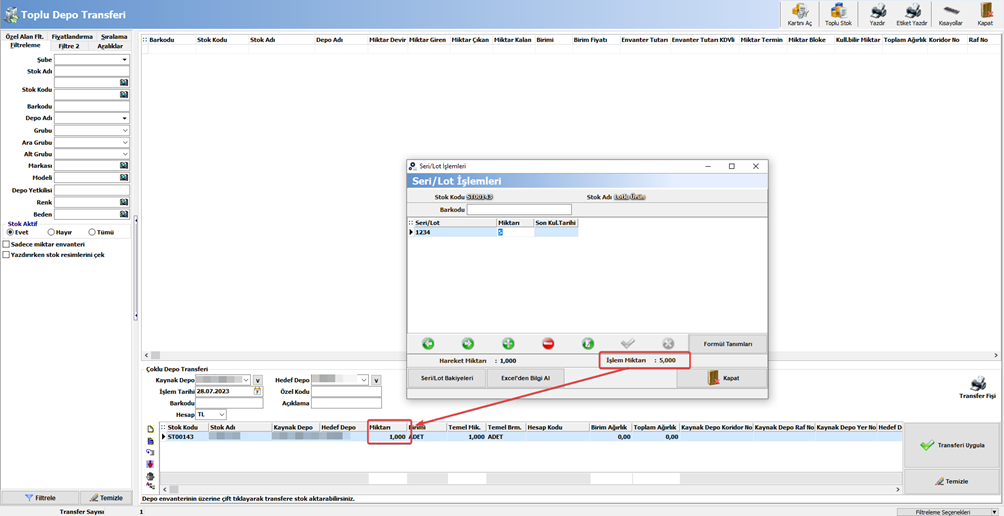
Task: Expand the Ara Grubu dropdown
Action: (x=124, y=142)
